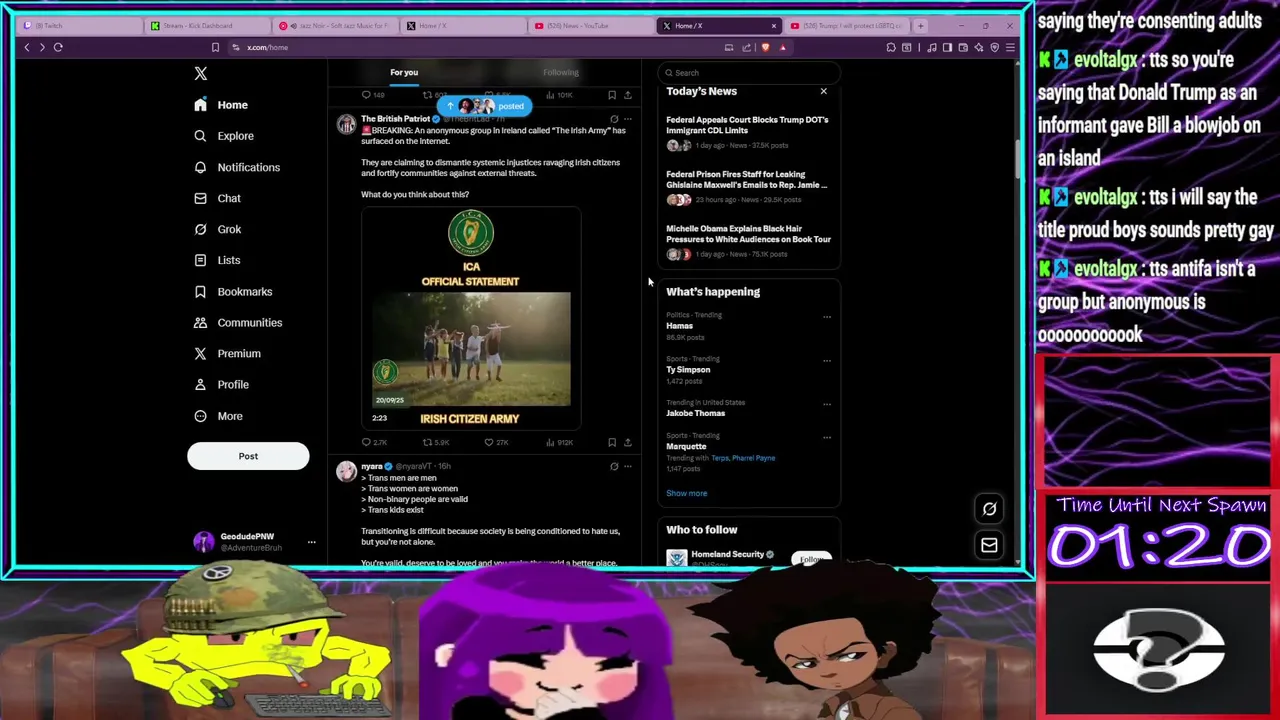Open the Jakobe Thomas trending topic

click(696, 413)
